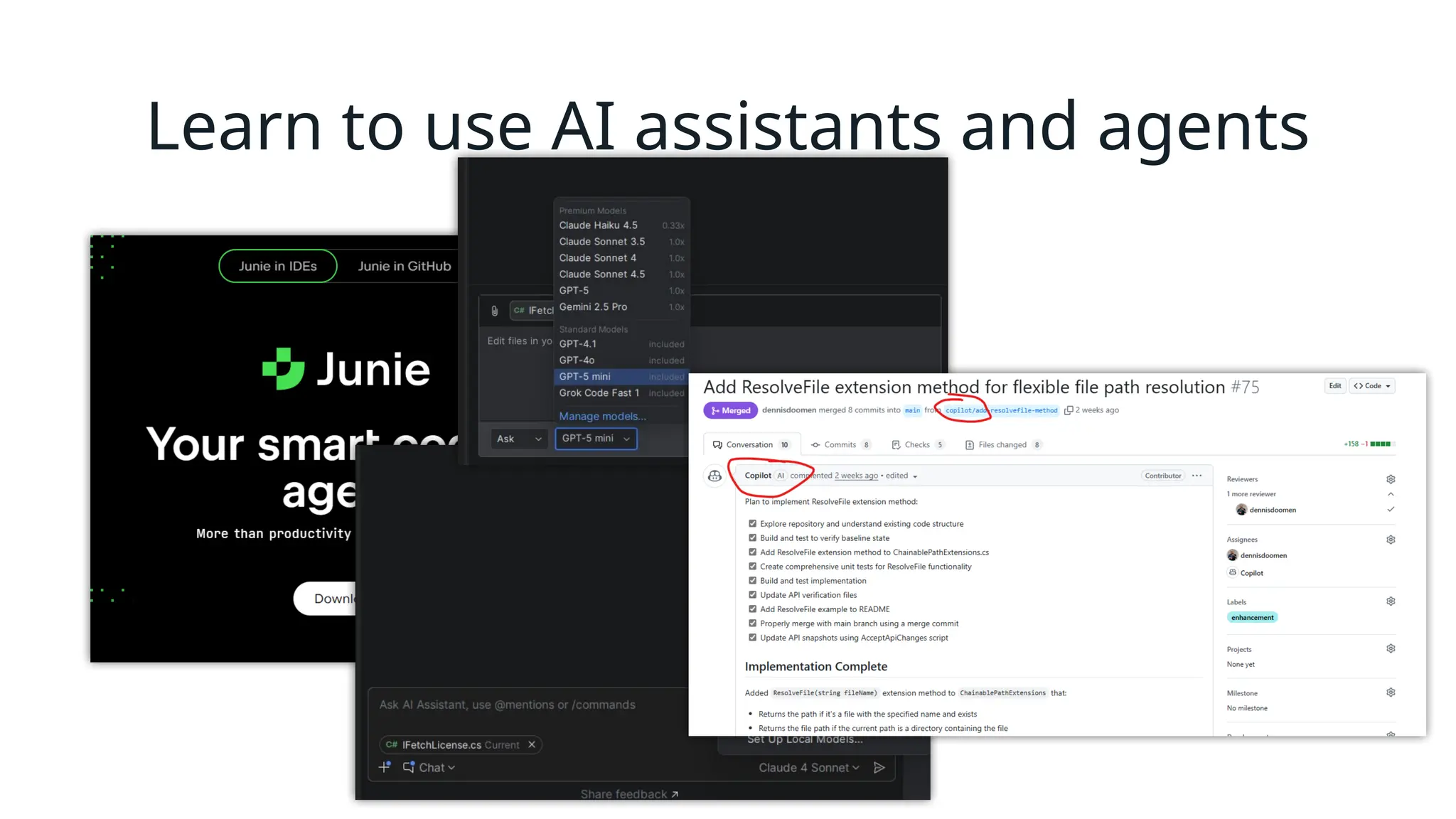Click the plus icon in AI Assistant
This screenshot has height=819, width=1456.
(x=385, y=767)
